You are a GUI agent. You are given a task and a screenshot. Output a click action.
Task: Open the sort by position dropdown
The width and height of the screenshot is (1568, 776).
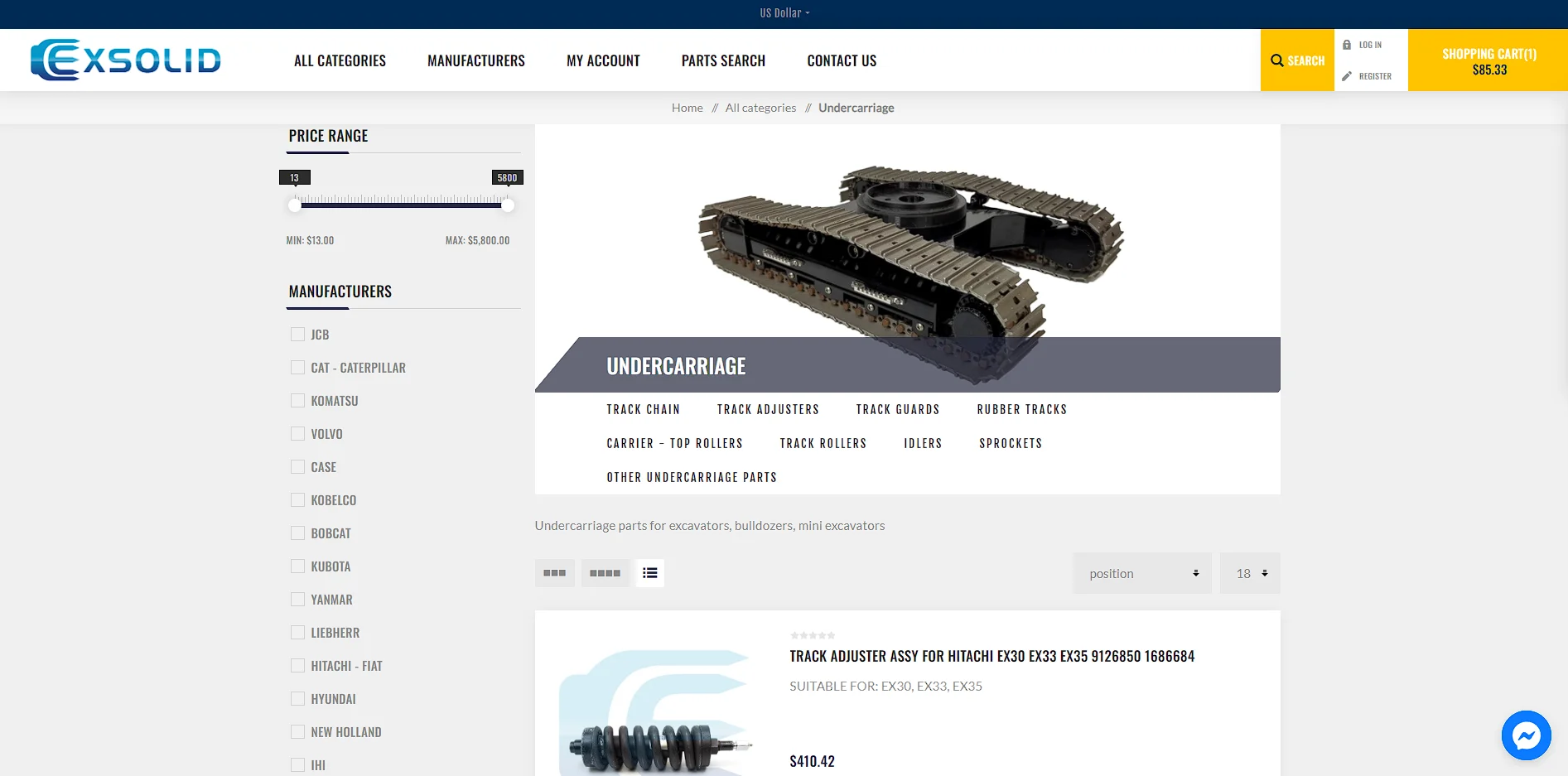pos(1141,573)
